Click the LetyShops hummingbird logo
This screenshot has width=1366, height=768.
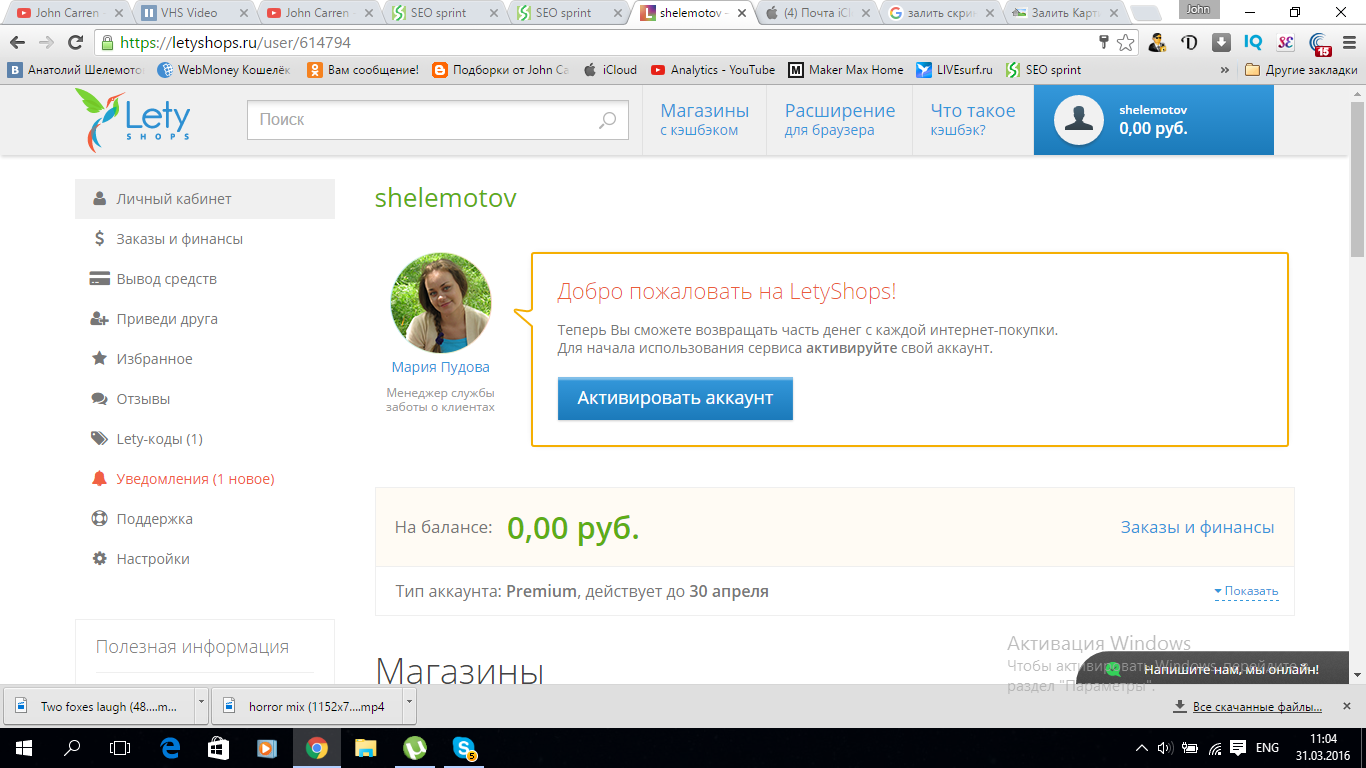pyautogui.click(x=132, y=120)
